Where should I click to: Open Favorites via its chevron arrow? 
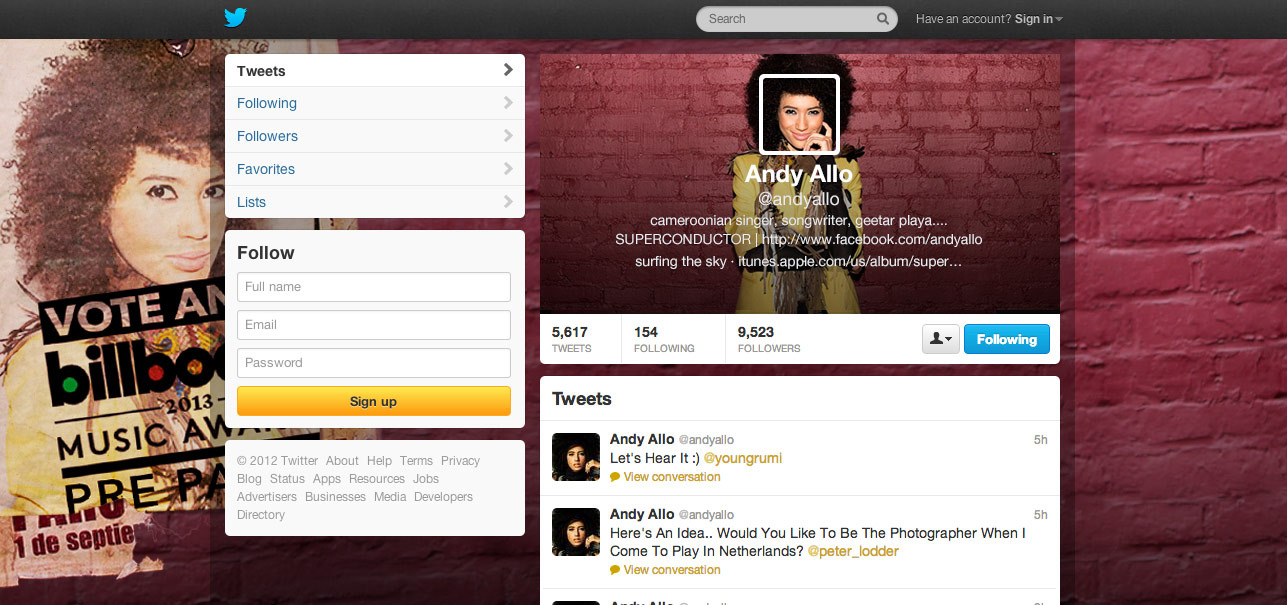pos(508,169)
